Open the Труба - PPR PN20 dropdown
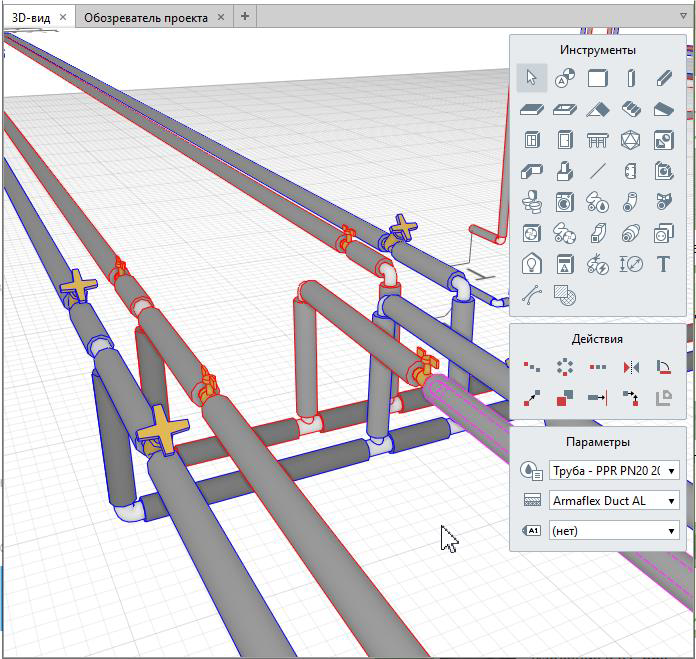The height and width of the screenshot is (659, 696). [614, 471]
